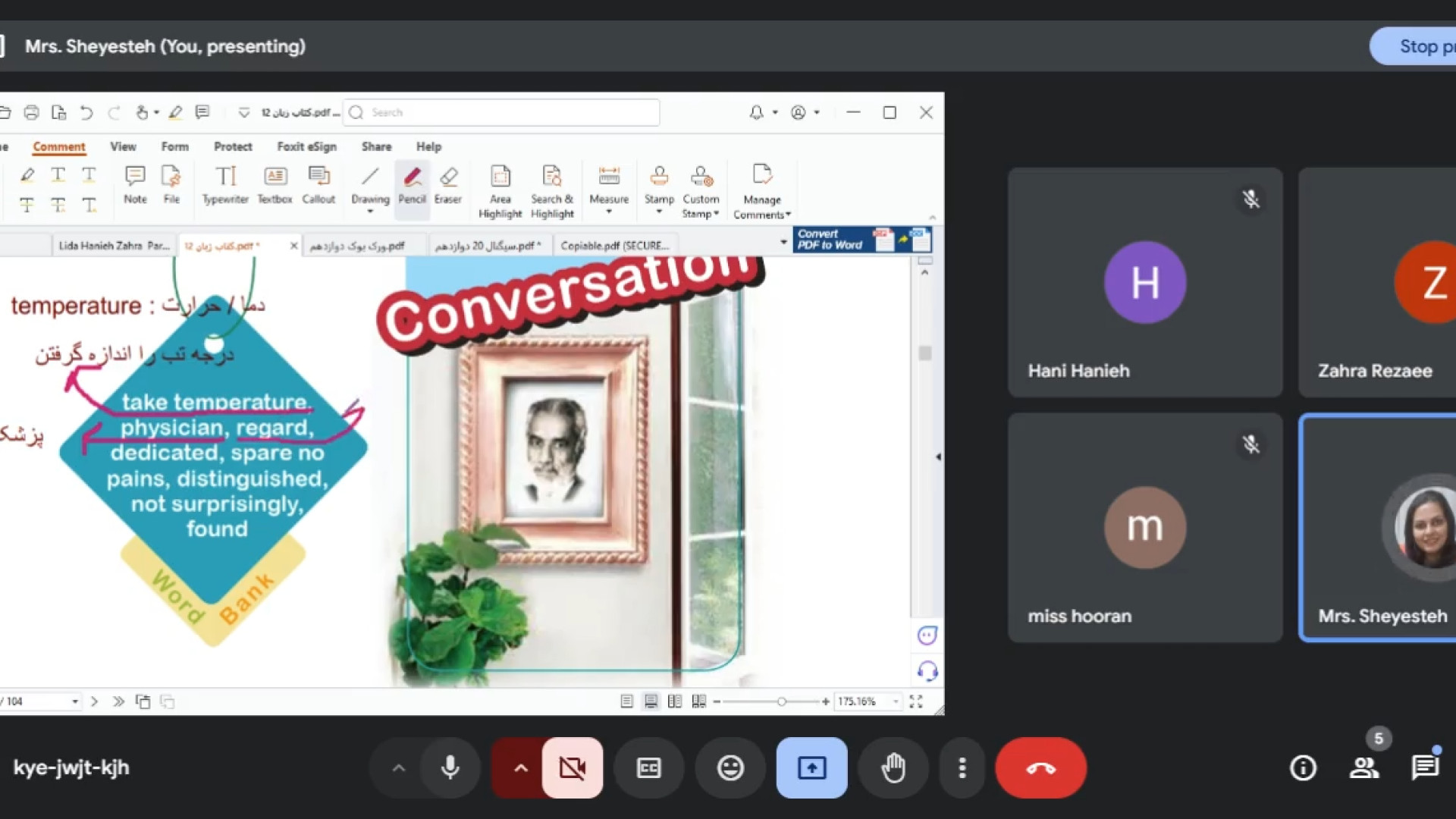Mute the microphone in the call bar
Screen dimensions: 1456x819
click(x=450, y=768)
